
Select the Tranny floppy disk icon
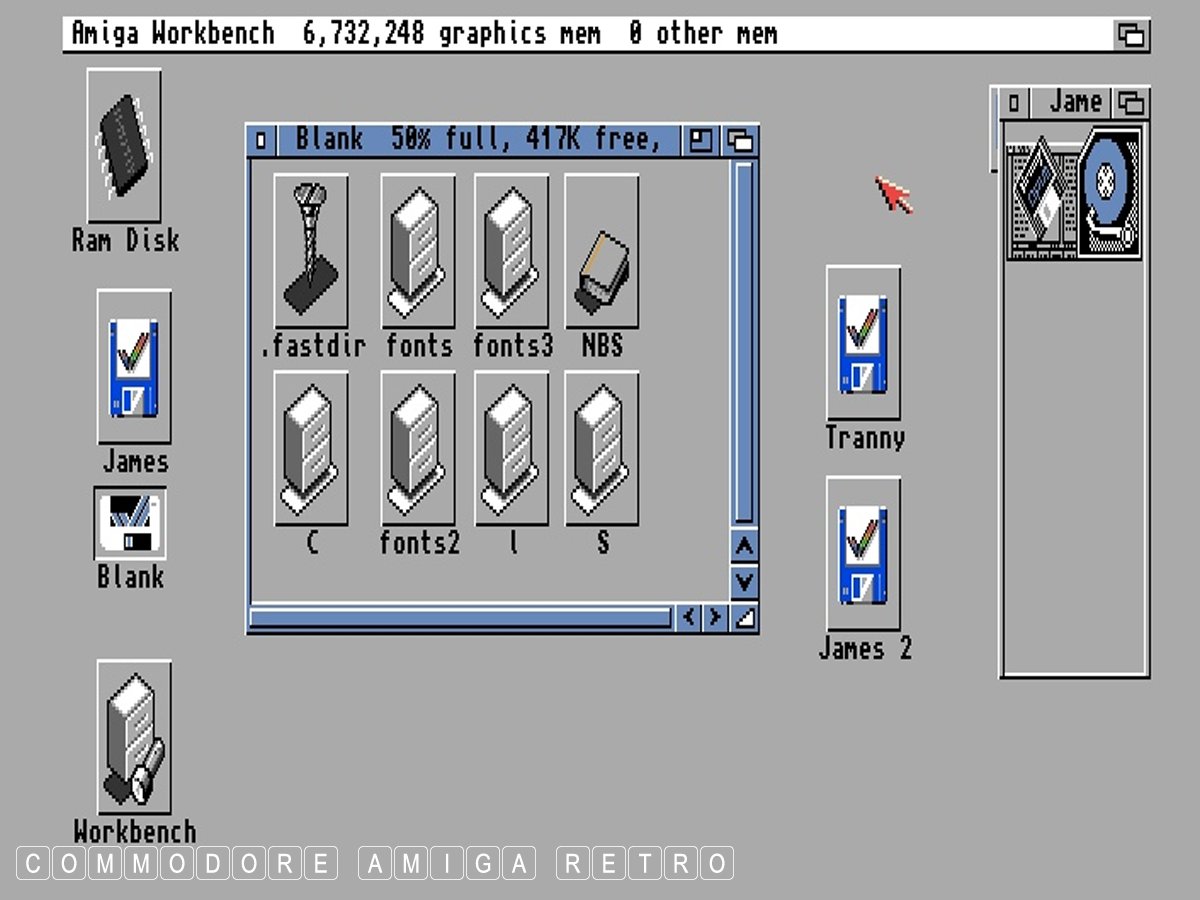tap(863, 343)
